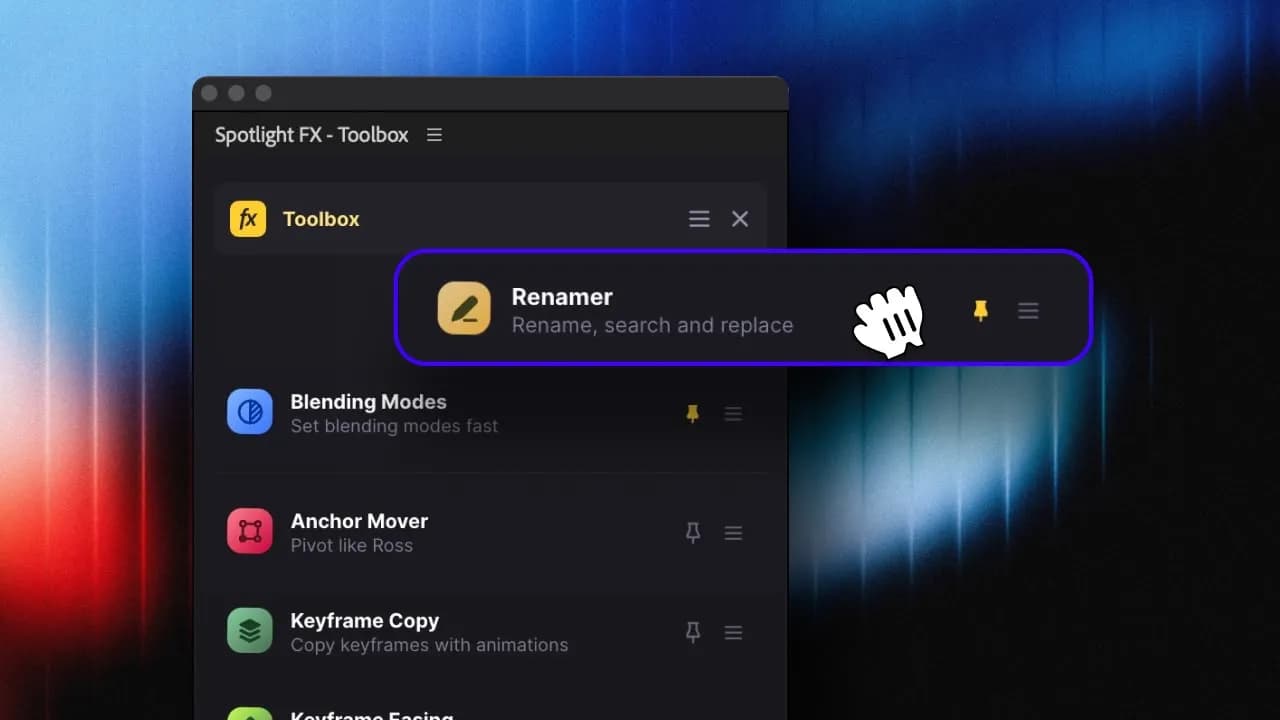This screenshot has width=1280, height=720.
Task: Pin the Keyframe Copy tool
Action: coord(692,632)
